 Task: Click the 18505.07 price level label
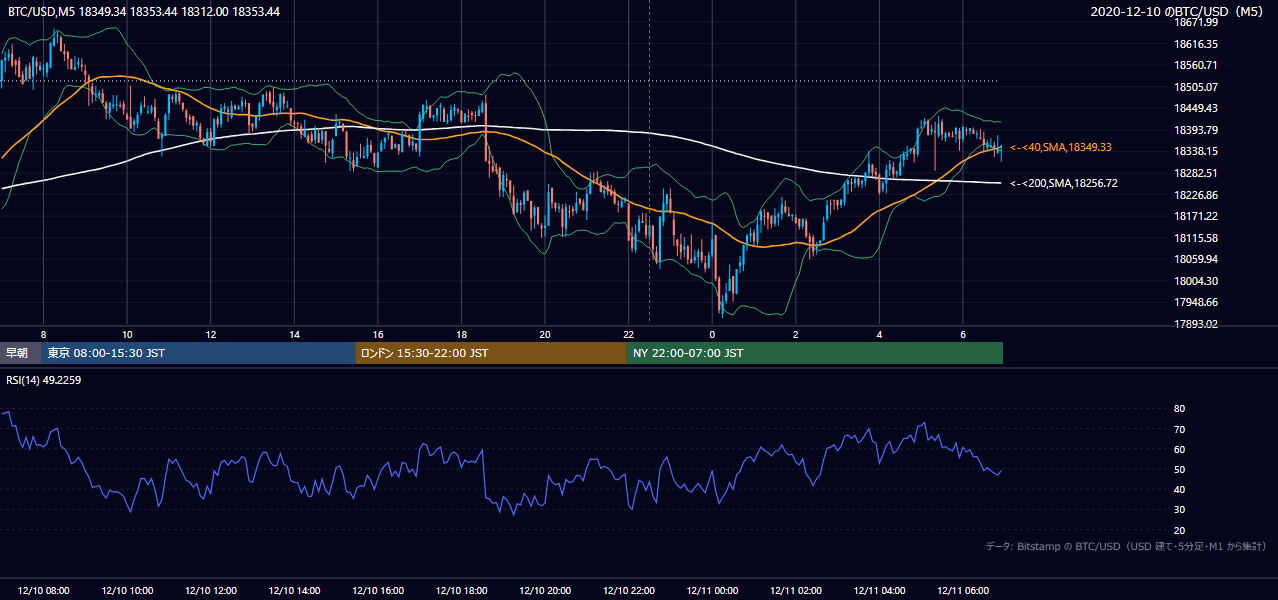[x=1195, y=86]
